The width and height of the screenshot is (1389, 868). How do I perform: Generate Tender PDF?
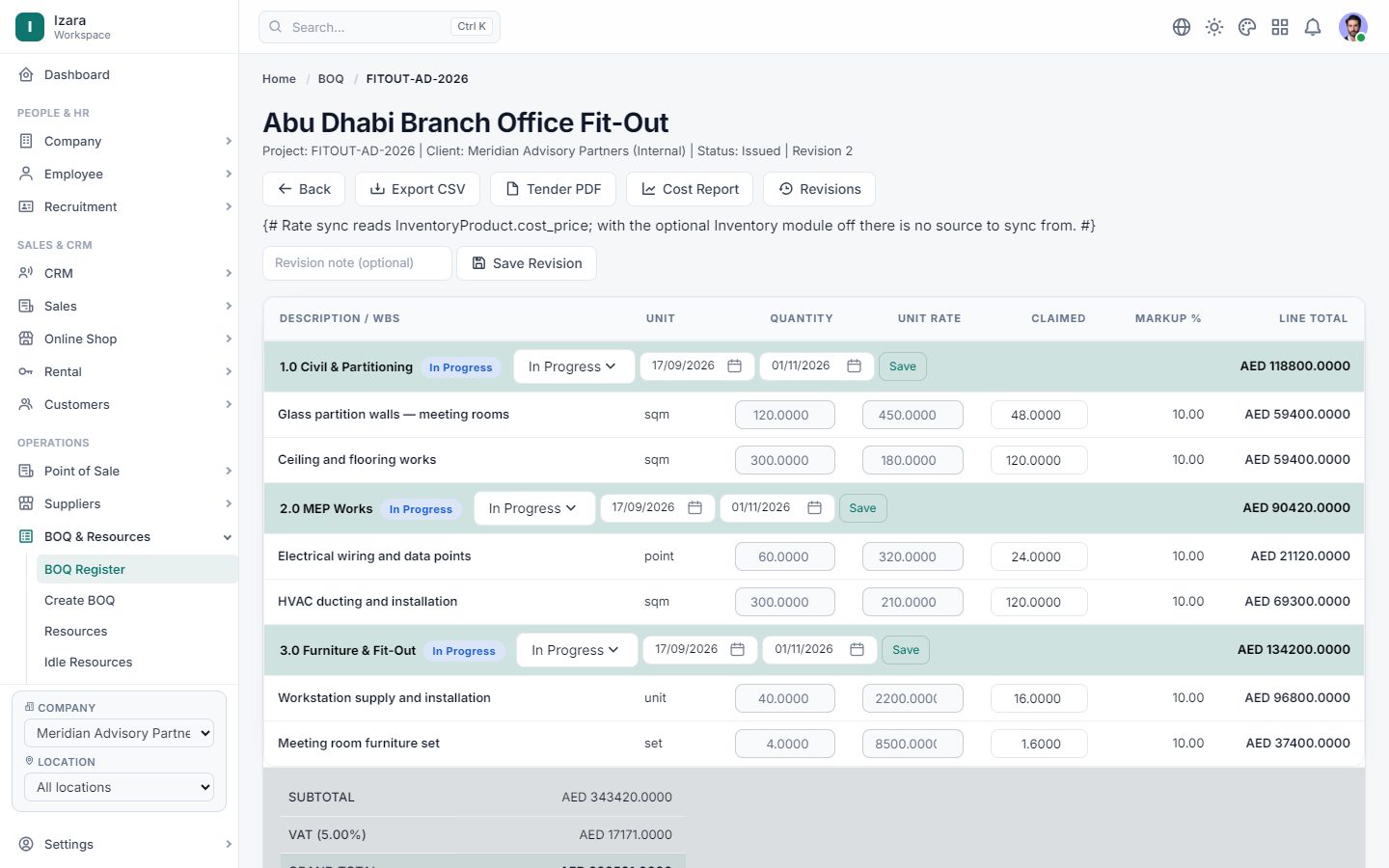click(x=554, y=189)
